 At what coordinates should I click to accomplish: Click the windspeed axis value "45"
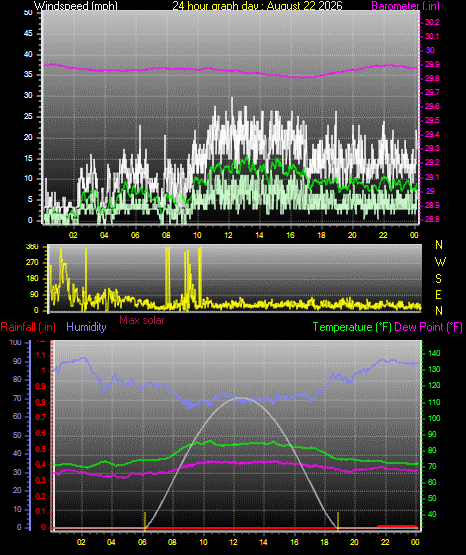[28, 34]
